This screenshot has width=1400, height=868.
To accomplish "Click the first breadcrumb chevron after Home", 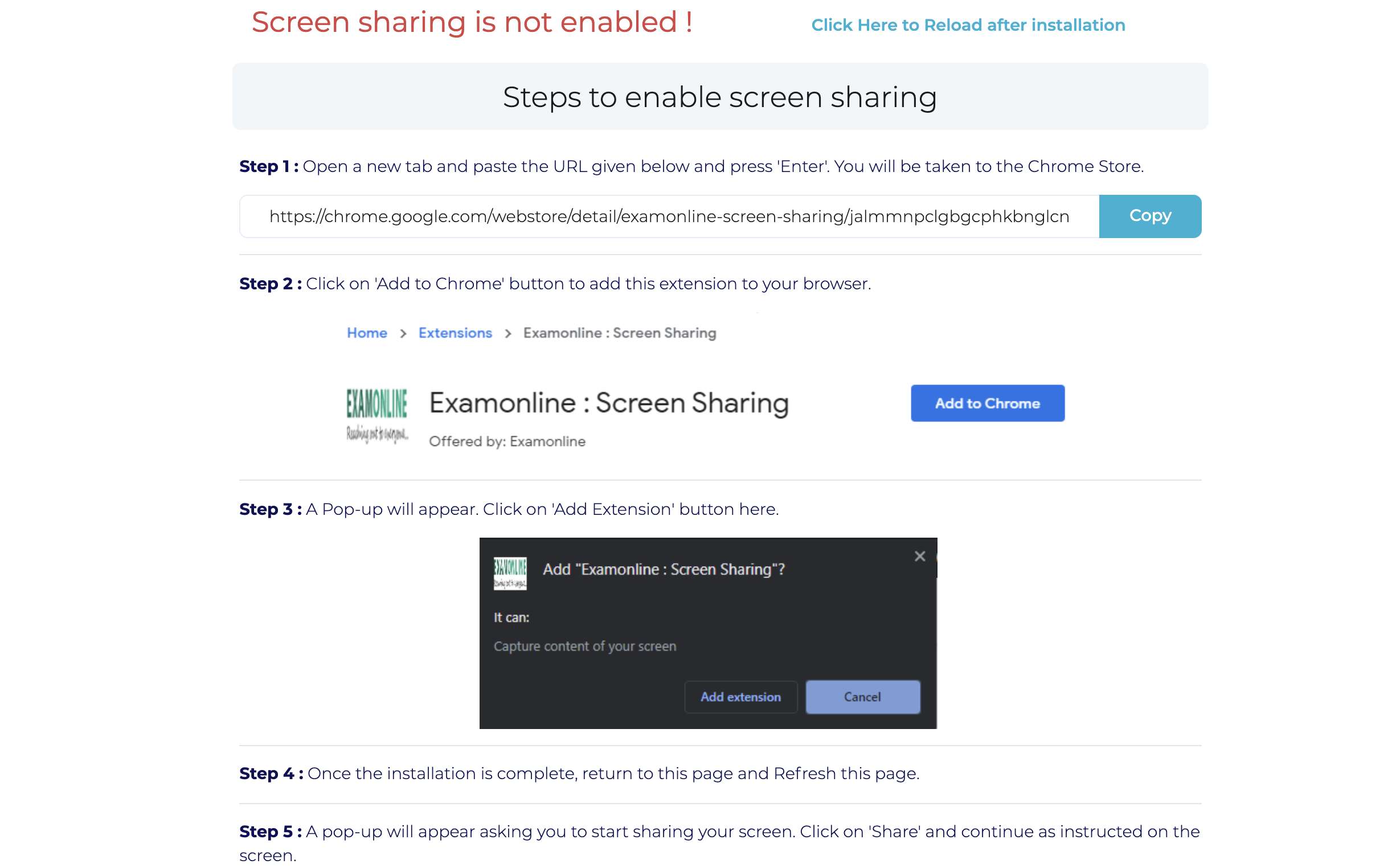I will (x=403, y=334).
